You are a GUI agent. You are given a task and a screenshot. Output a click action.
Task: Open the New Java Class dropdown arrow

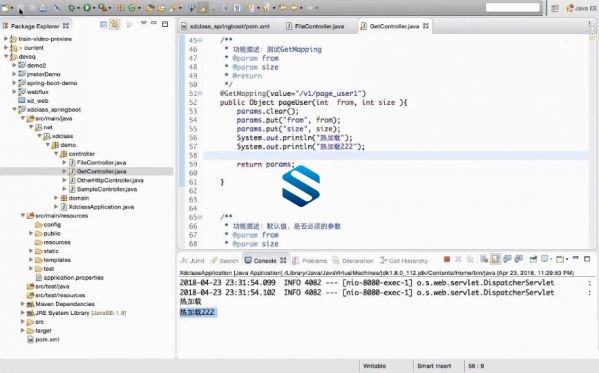(139, 8)
